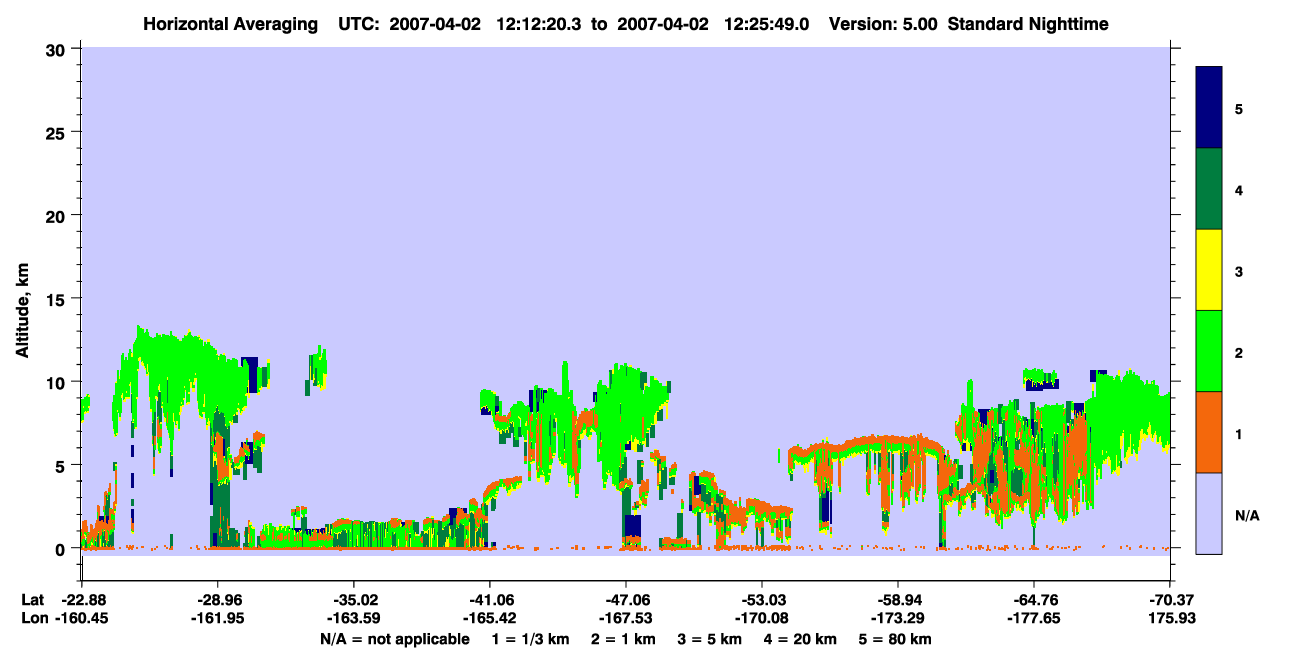The height and width of the screenshot is (667, 1300).
Task: Click longitude value -167.53
Action: click(626, 619)
